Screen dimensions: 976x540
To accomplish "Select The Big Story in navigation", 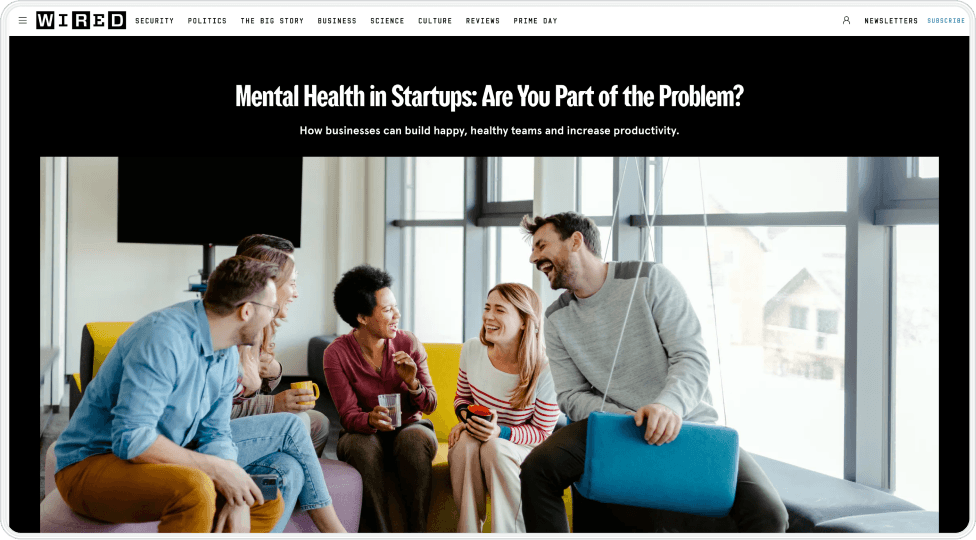I will [x=272, y=21].
